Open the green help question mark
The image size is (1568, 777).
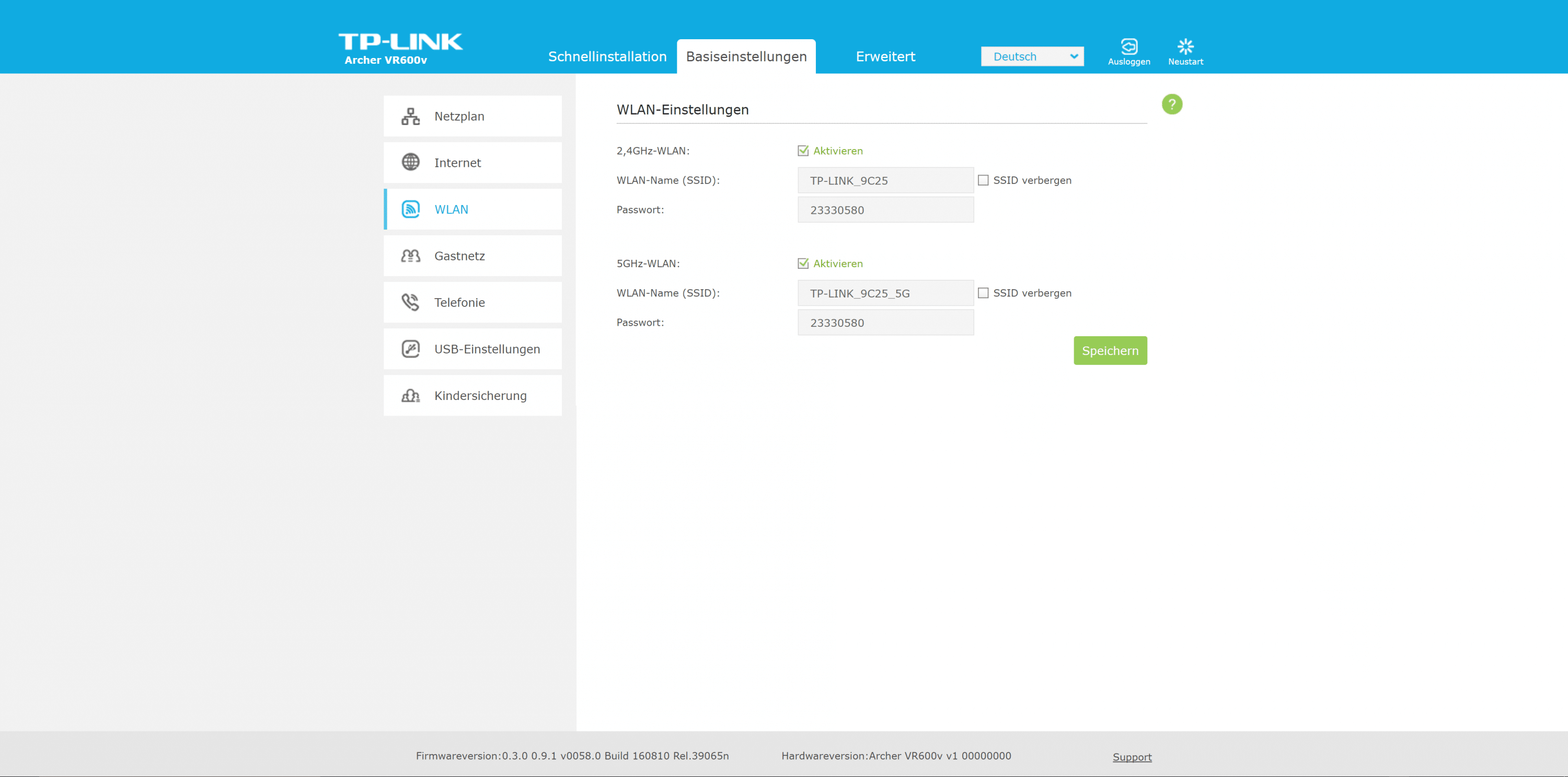1171,104
